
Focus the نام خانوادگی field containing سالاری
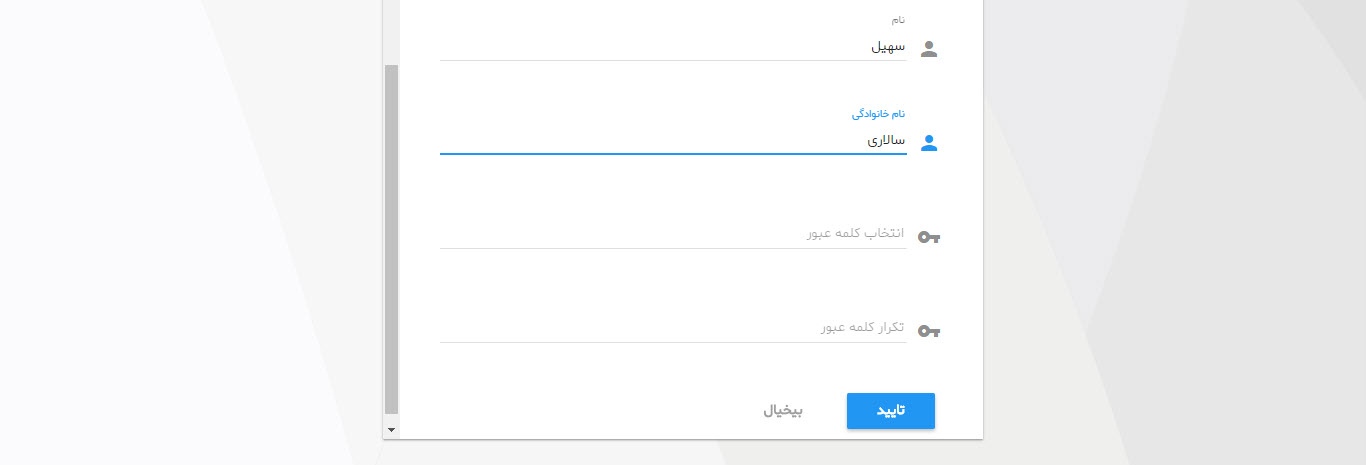pos(673,141)
